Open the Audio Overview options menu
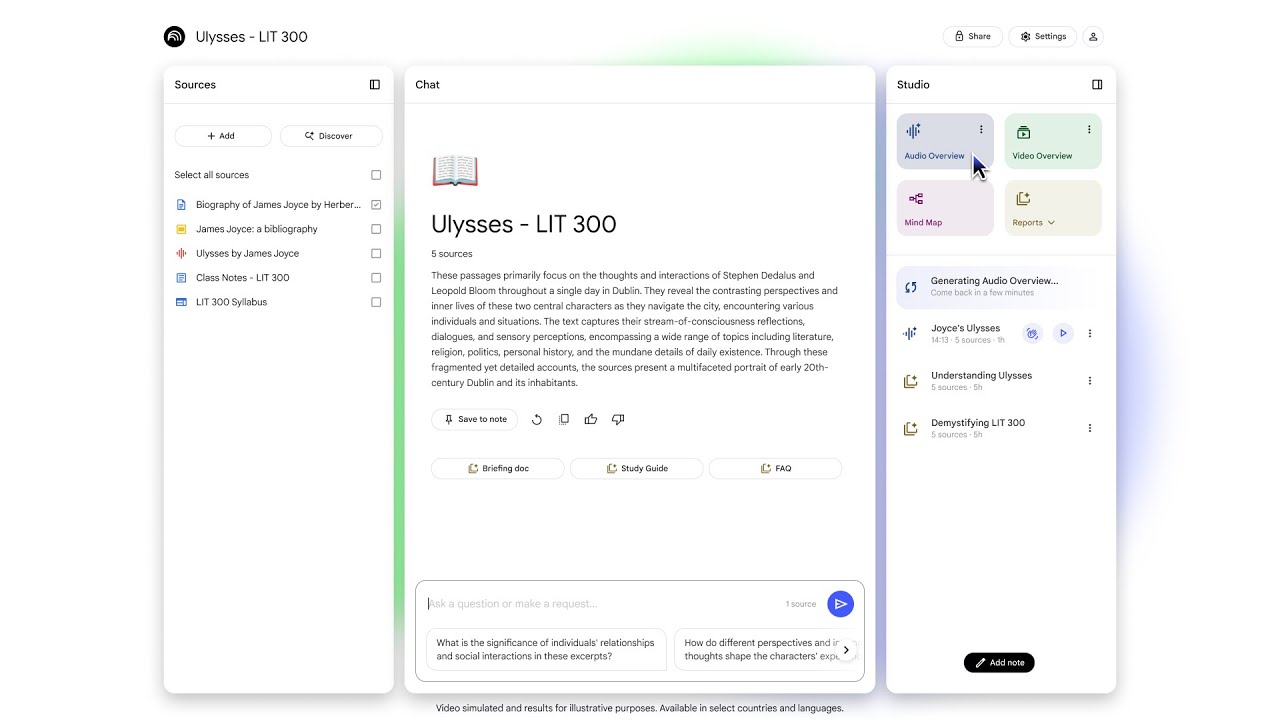This screenshot has height=720, width=1280. pos(981,129)
